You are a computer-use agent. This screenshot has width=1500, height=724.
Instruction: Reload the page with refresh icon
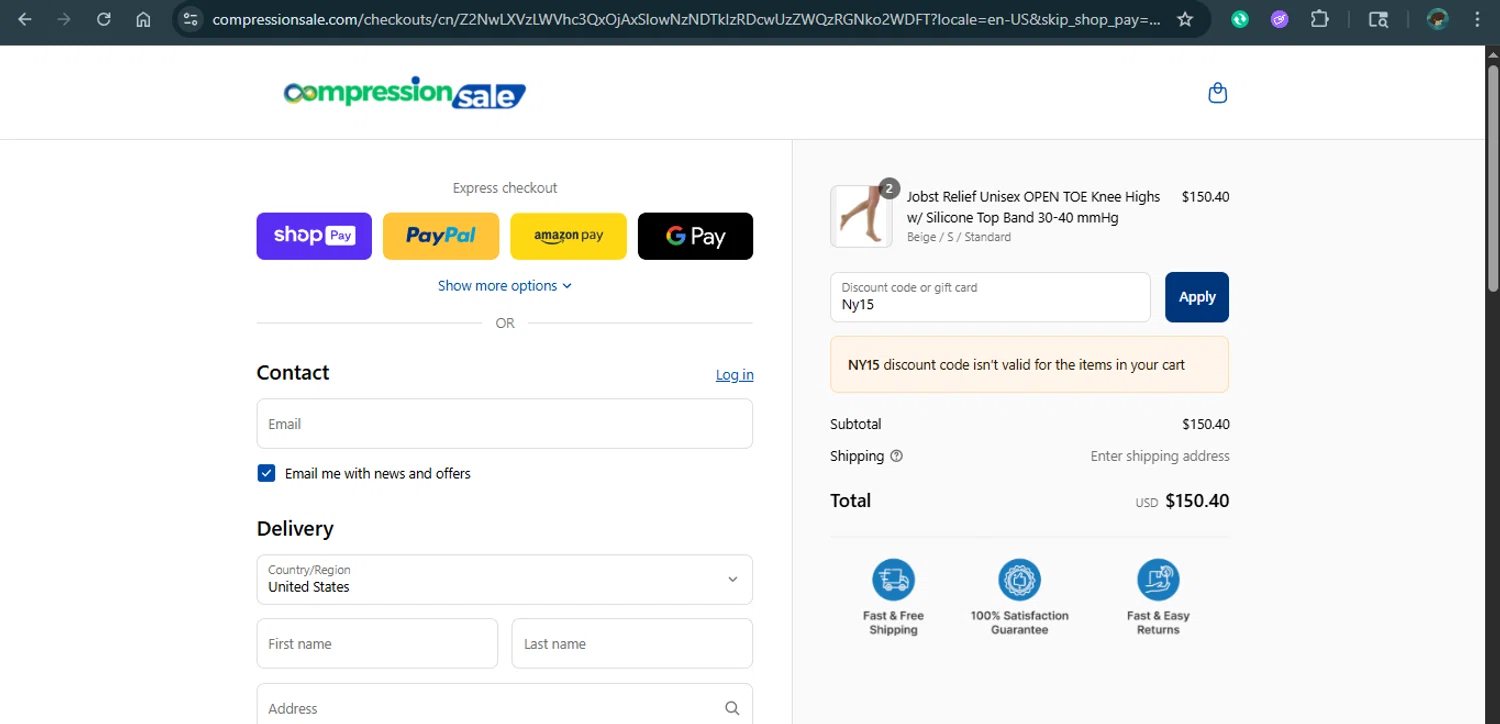104,19
